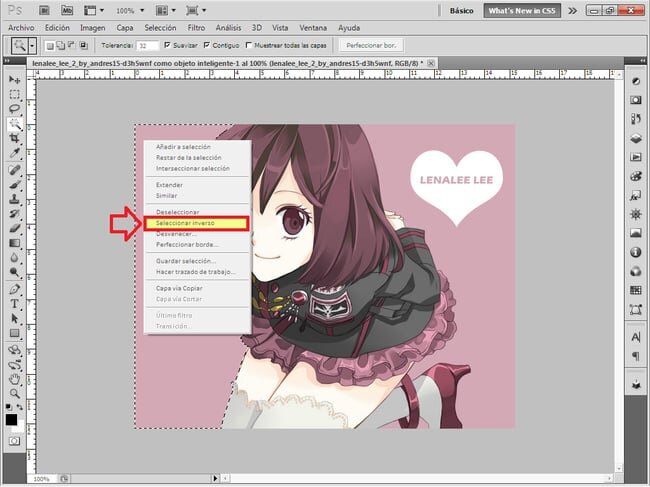
Task: Open the Styles fx panel icon
Action: 635,195
